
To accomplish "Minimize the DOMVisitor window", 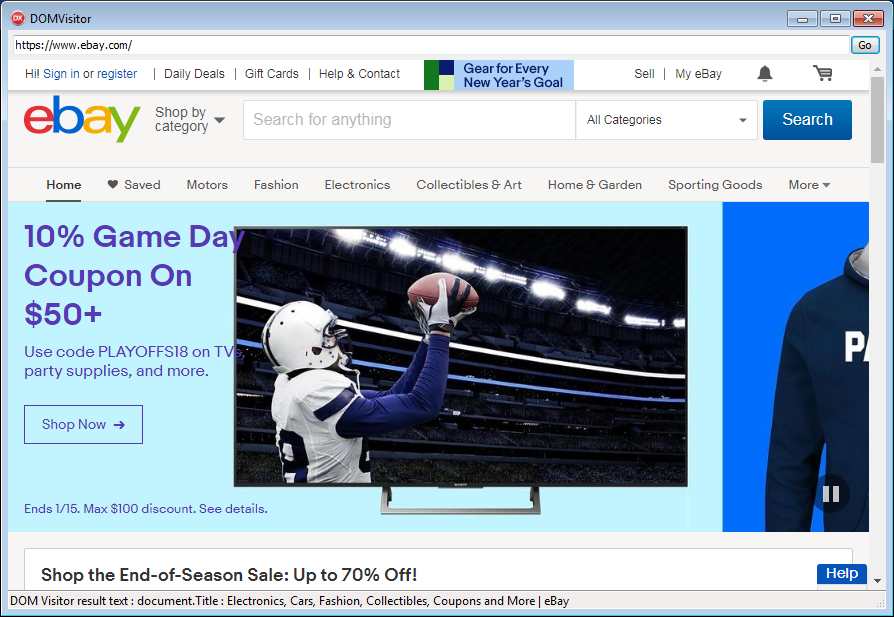I will tap(802, 19).
